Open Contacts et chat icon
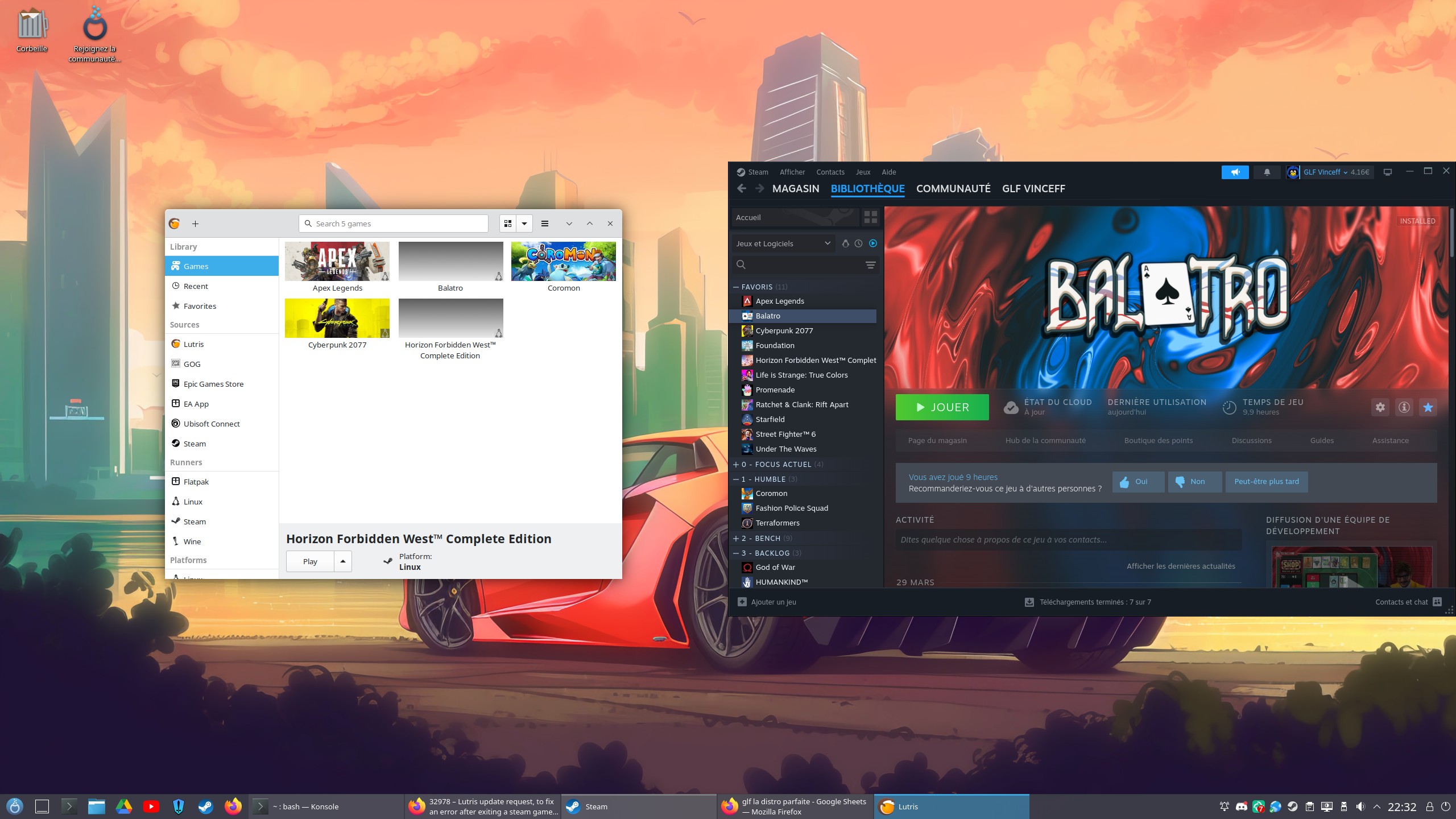Image resolution: width=1456 pixels, height=819 pixels. click(x=1437, y=602)
